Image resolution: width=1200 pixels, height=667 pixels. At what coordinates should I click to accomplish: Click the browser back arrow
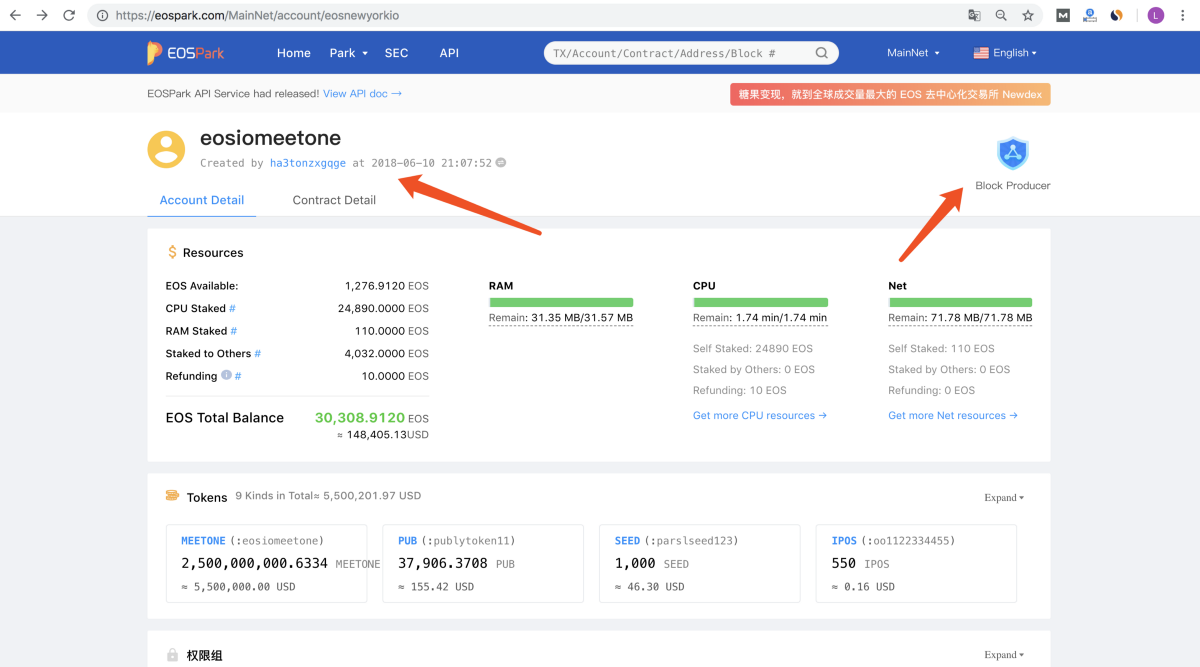pos(15,16)
